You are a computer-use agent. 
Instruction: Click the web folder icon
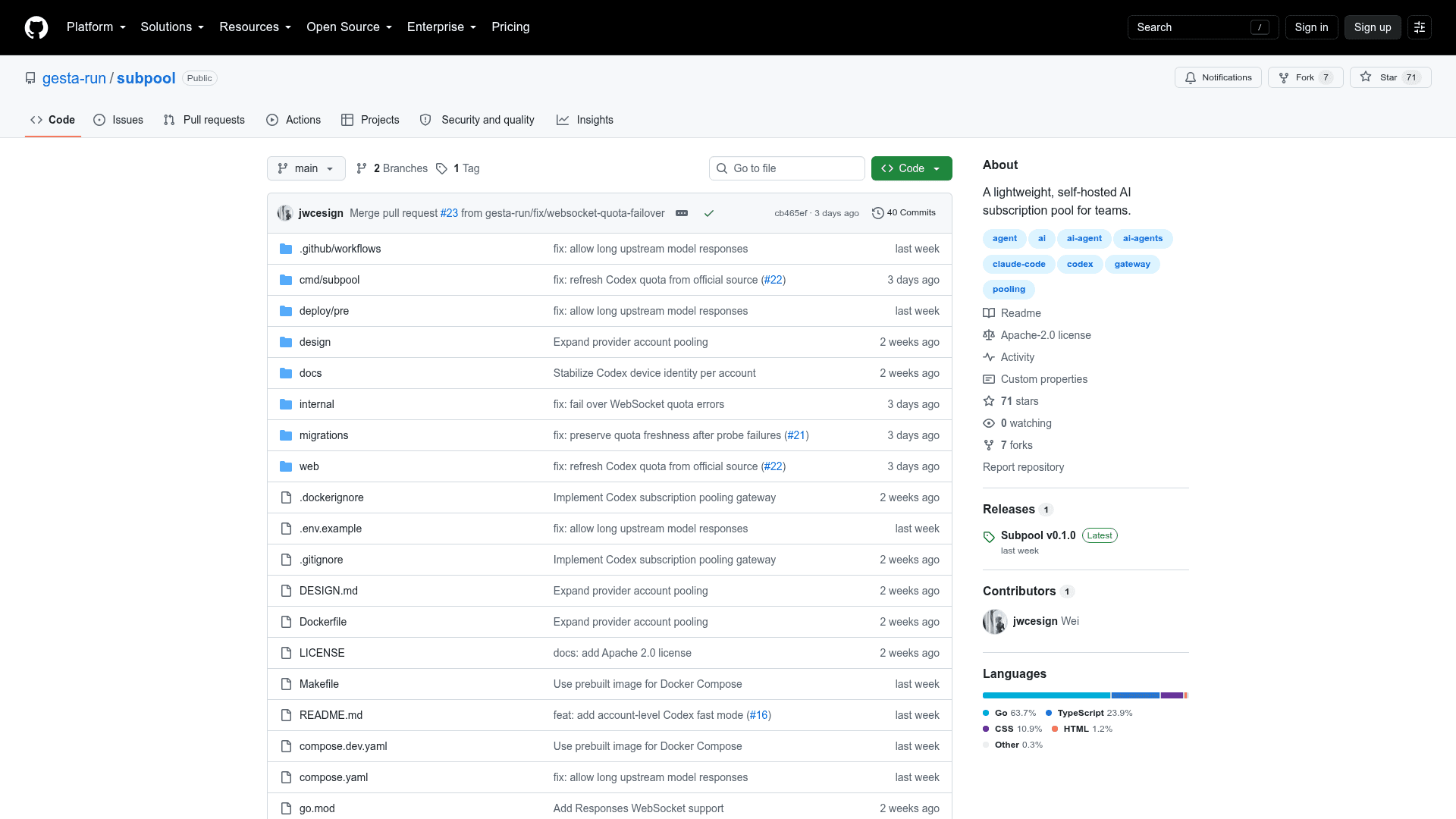coord(286,466)
